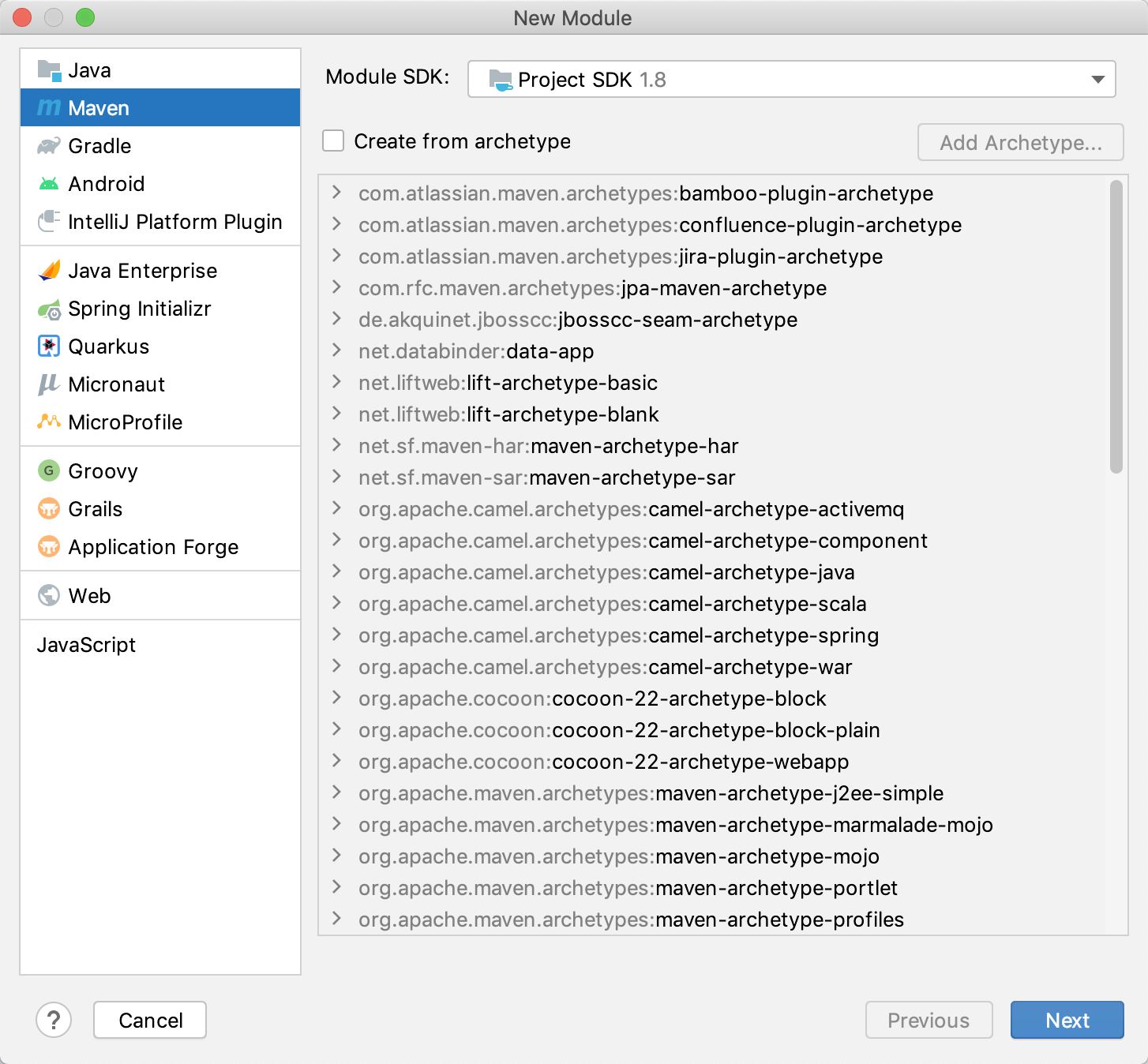
Task: Click the IntelliJ Platform Plugin icon
Action: [49, 221]
